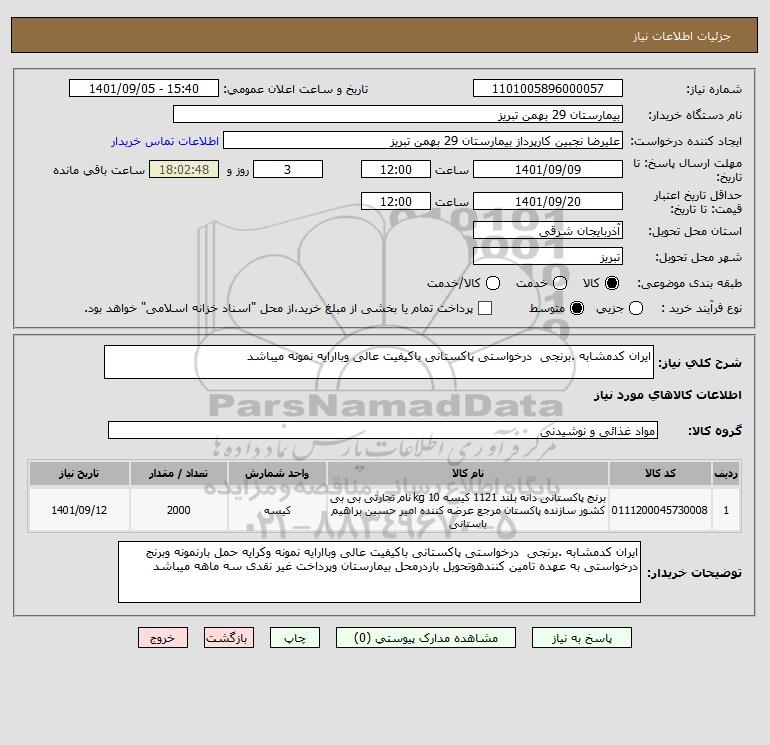The height and width of the screenshot is (745, 770).
Task: Click the province field آذربایجان شرقی
Action: 548,230
